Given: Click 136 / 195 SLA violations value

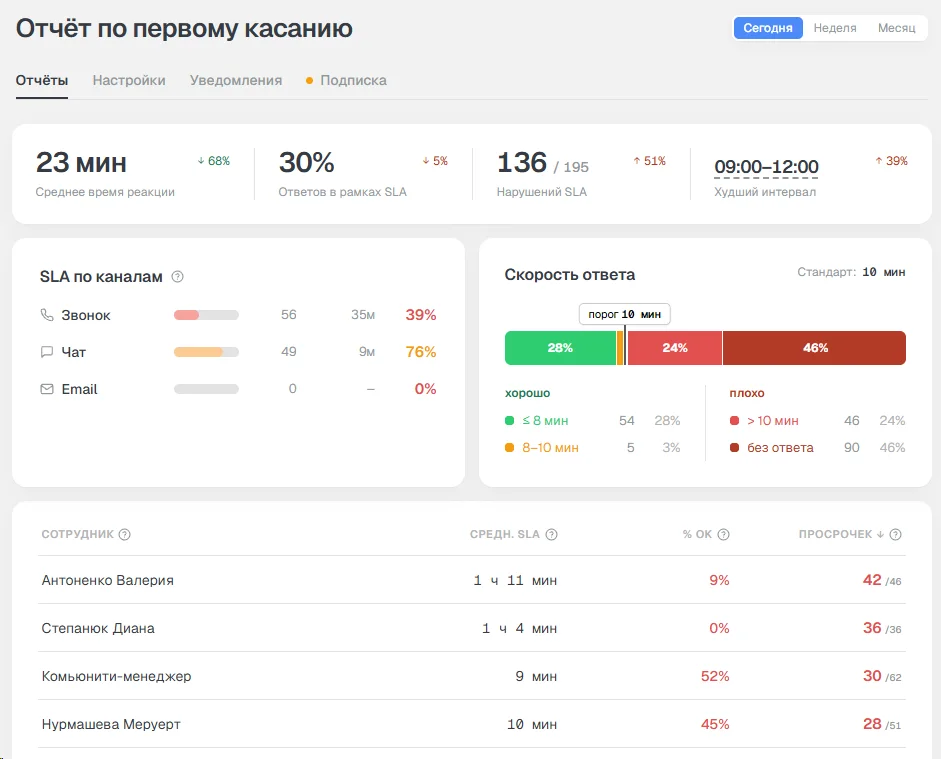Looking at the screenshot, I should [543, 163].
